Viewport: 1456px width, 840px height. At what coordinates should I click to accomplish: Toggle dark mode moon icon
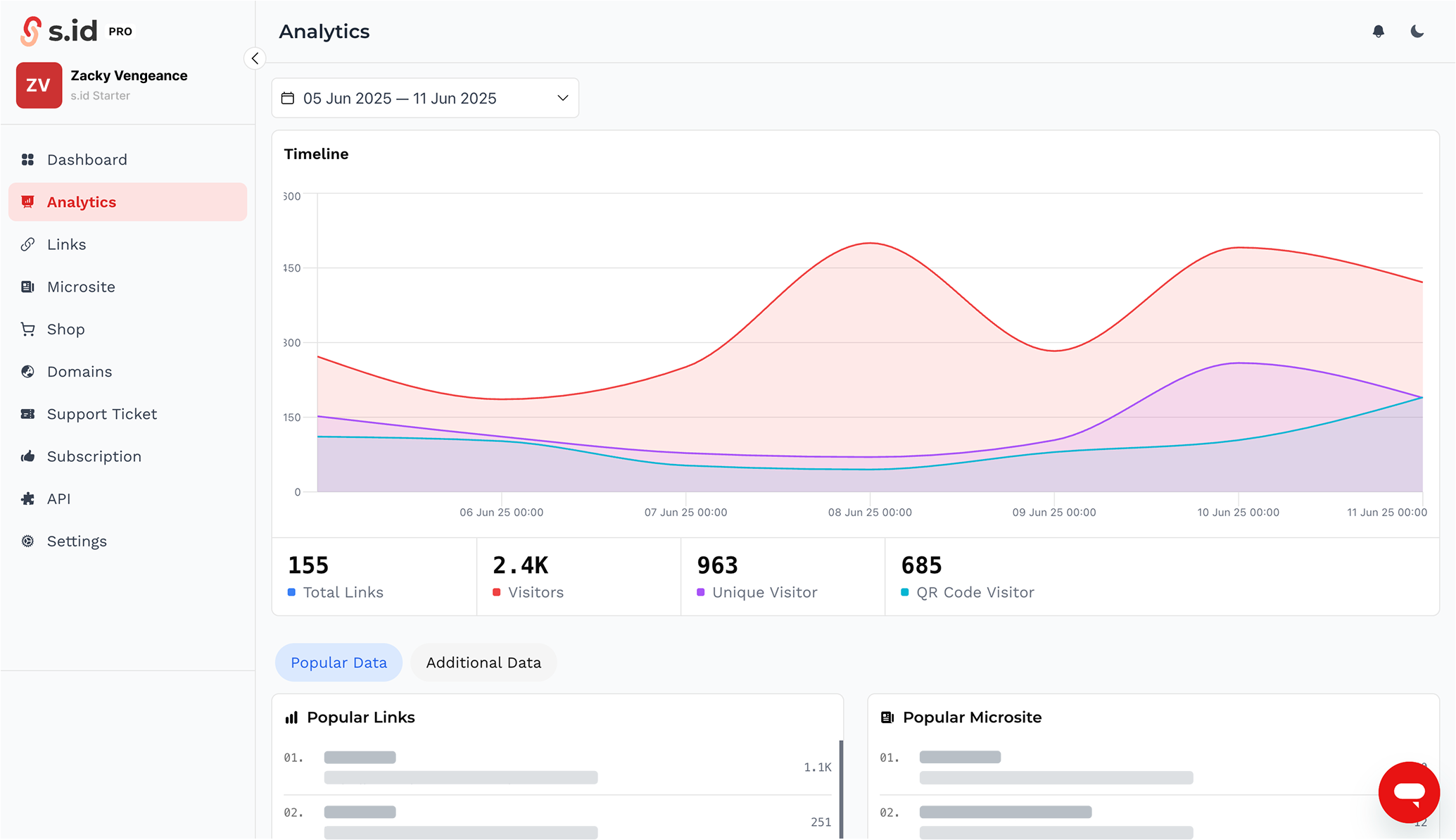click(1417, 32)
